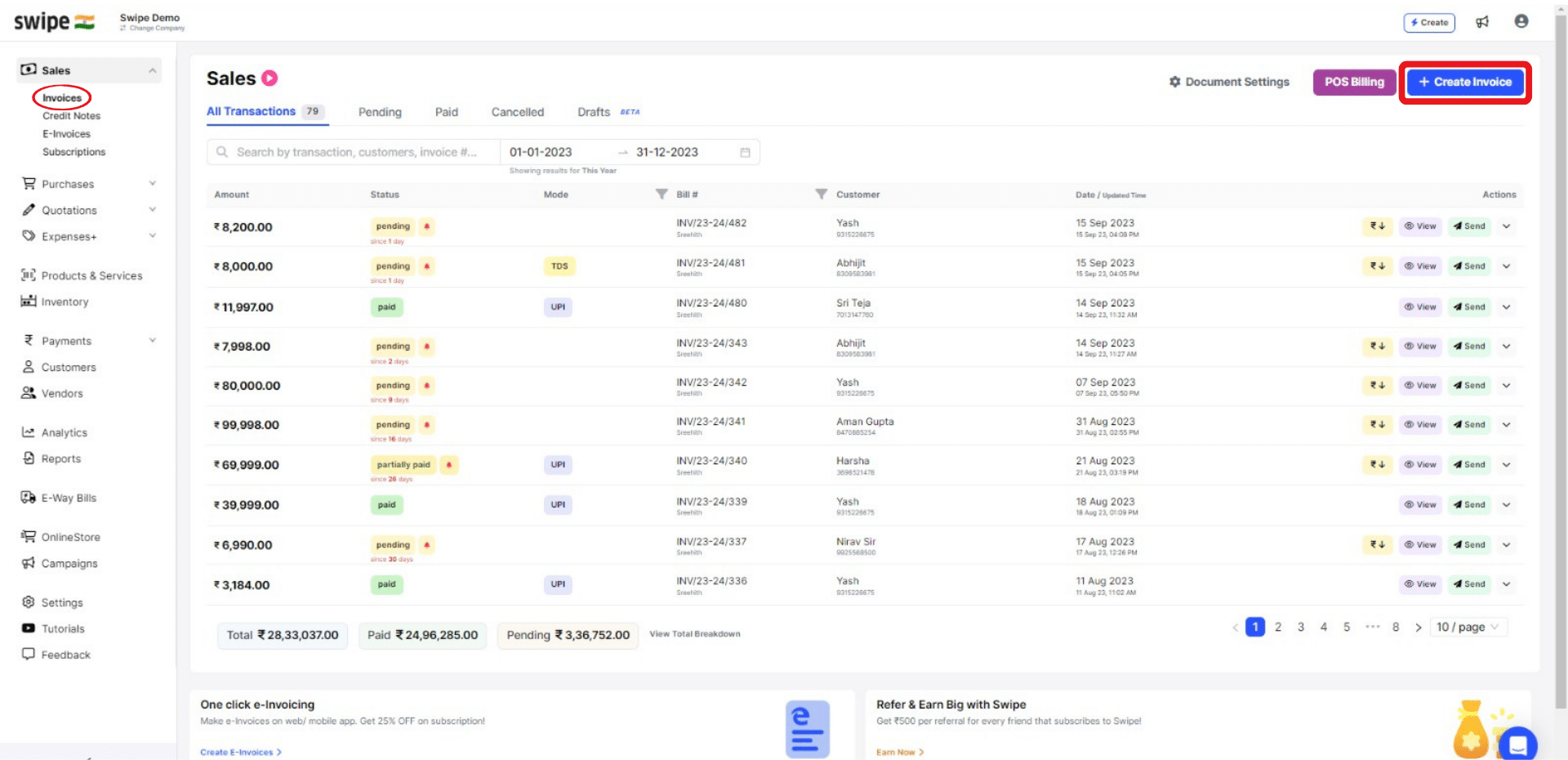Click the Create Invoice button

pyautogui.click(x=1464, y=82)
